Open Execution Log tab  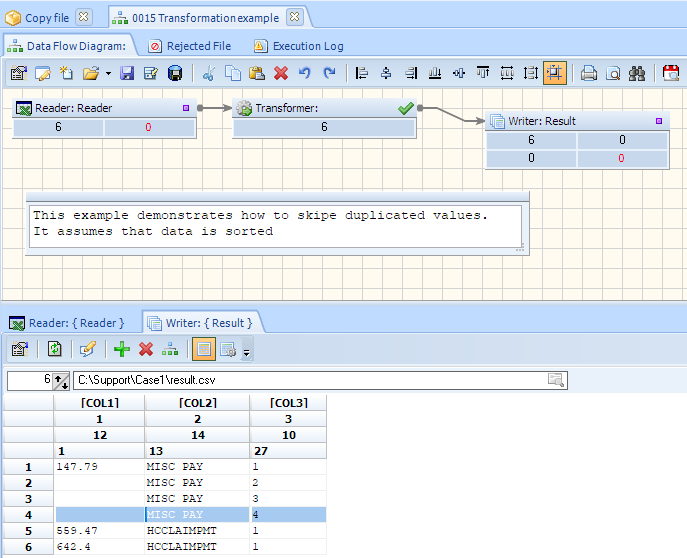299,46
